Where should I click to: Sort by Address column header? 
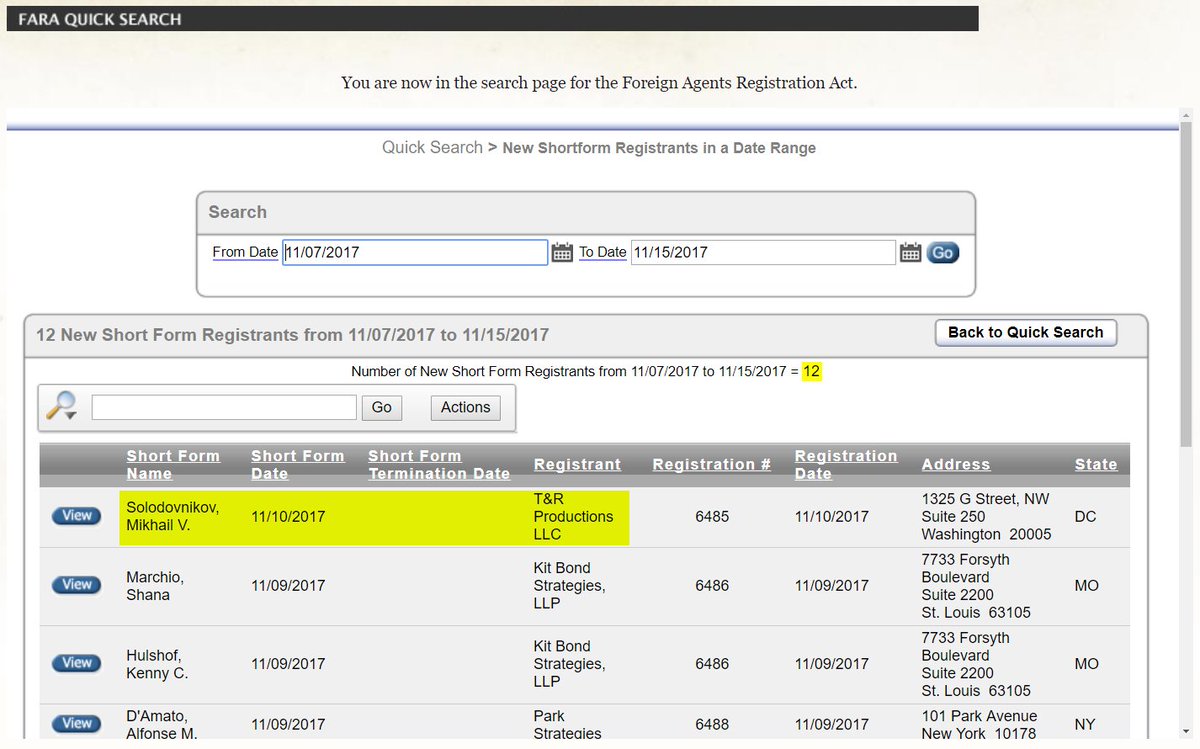pos(956,464)
